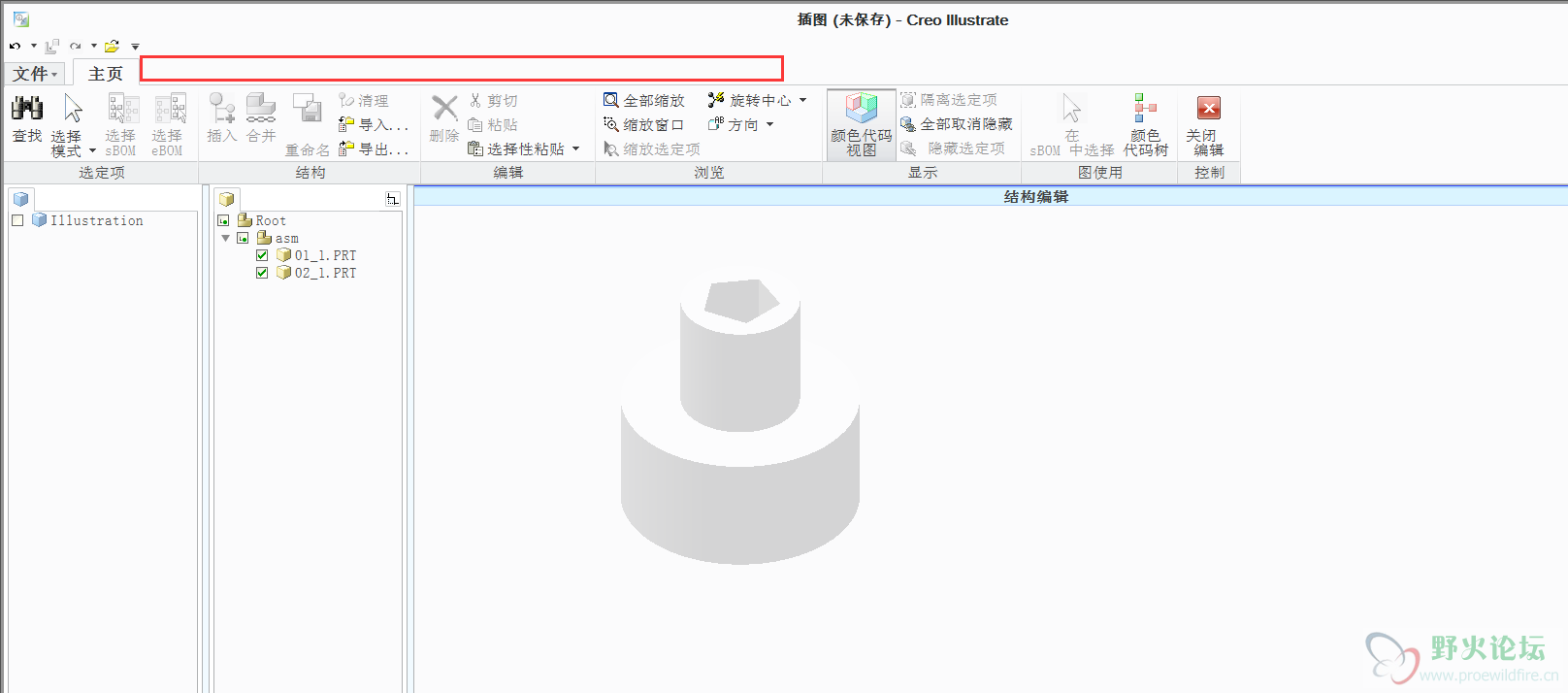The width and height of the screenshot is (1568, 693).
Task: Click 缩放窗口 zoom window tool
Action: pyautogui.click(x=644, y=124)
